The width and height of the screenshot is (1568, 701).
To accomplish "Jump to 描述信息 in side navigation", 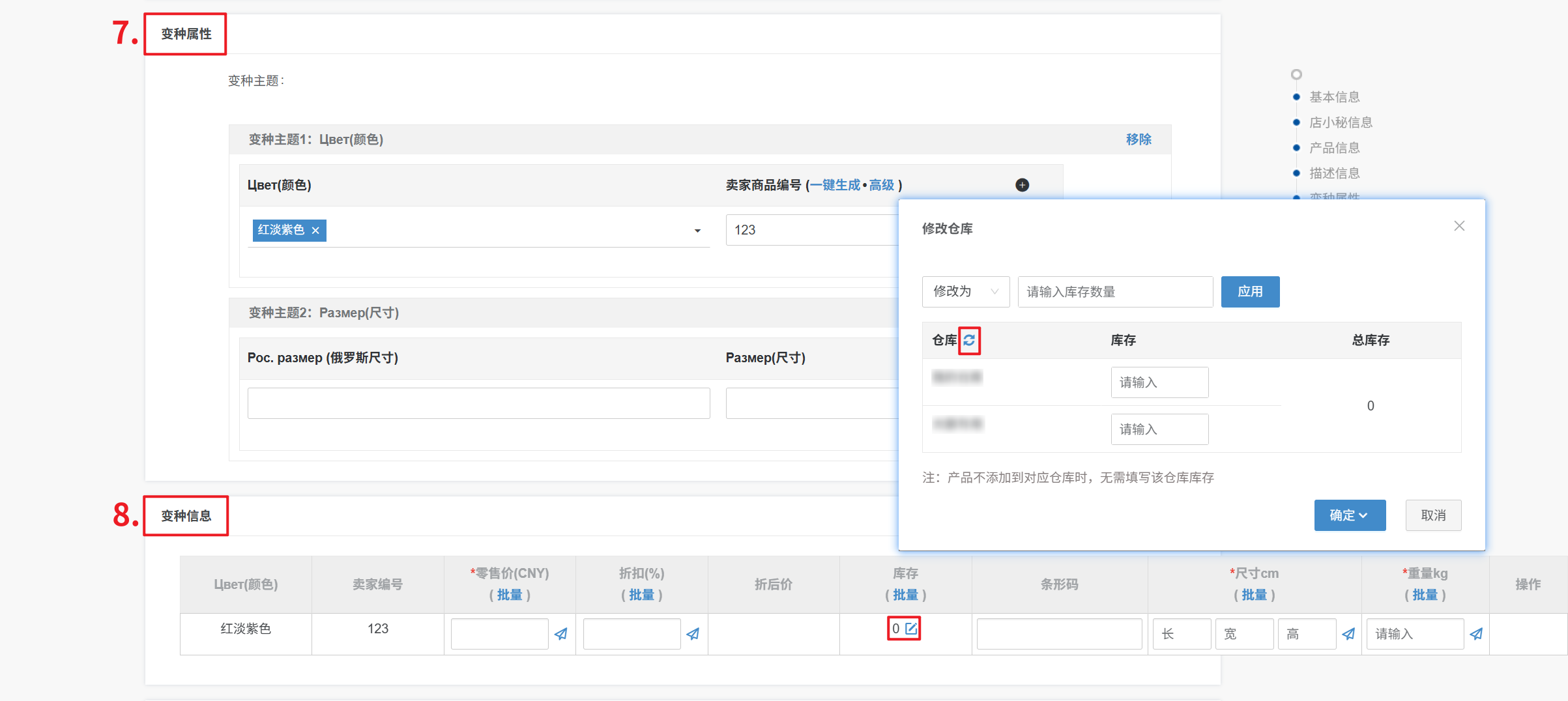I will coord(1334,173).
